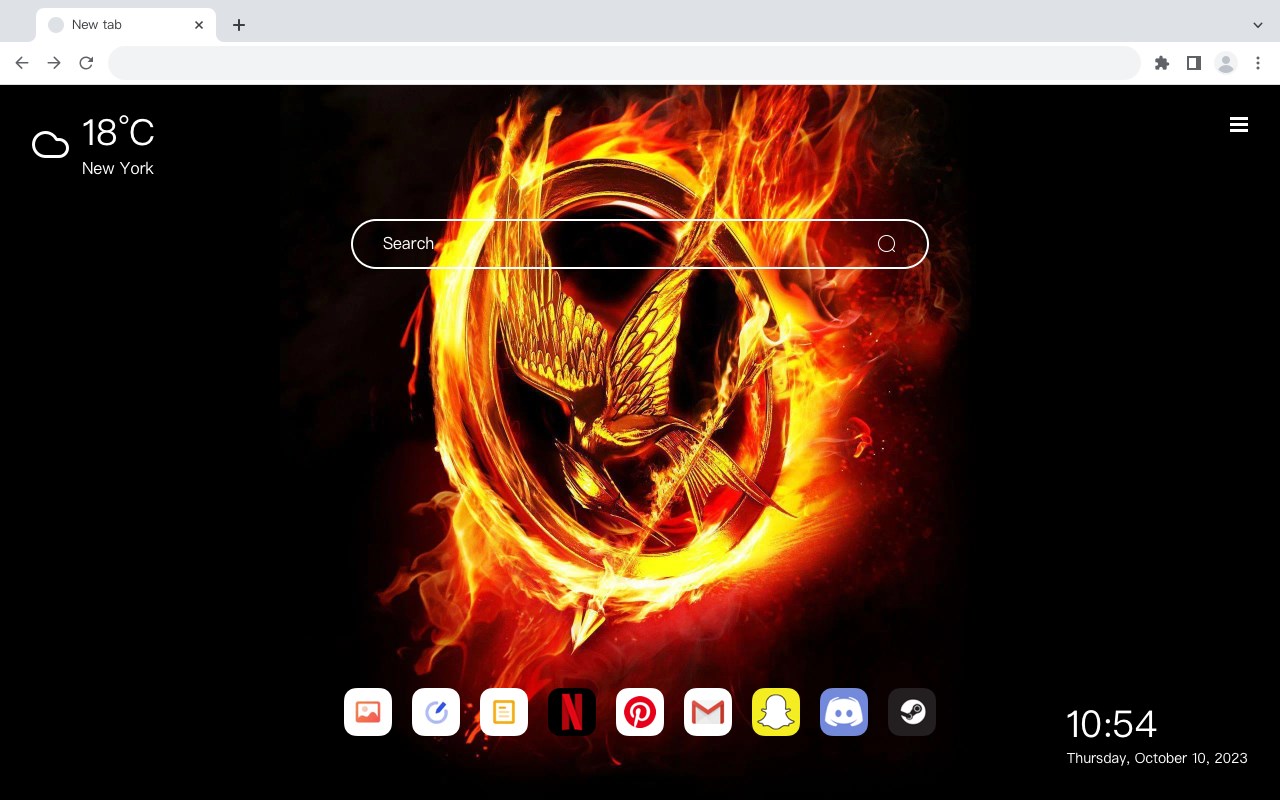Open the Gmail shortcut
Viewport: 1280px width, 800px height.
[708, 712]
